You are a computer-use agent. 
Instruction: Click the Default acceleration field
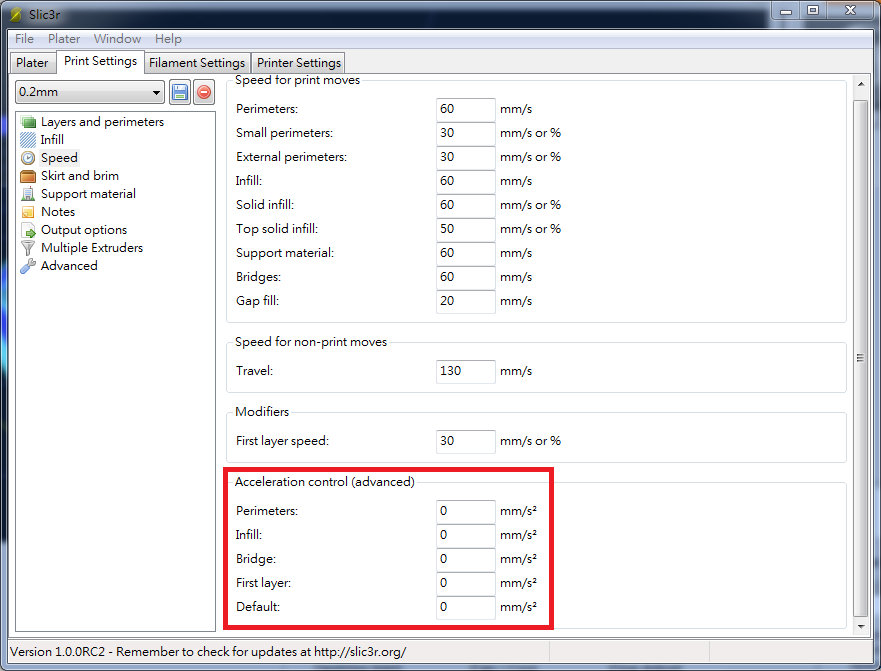[x=465, y=607]
